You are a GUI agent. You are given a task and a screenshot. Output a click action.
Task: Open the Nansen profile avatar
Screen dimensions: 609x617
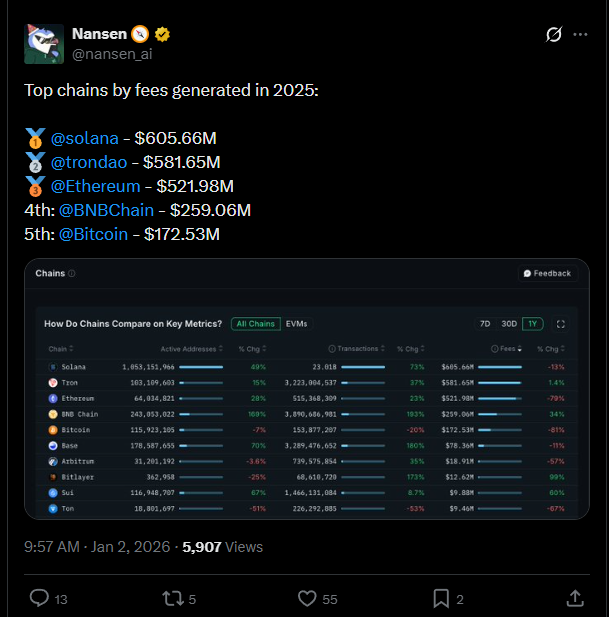[44, 45]
